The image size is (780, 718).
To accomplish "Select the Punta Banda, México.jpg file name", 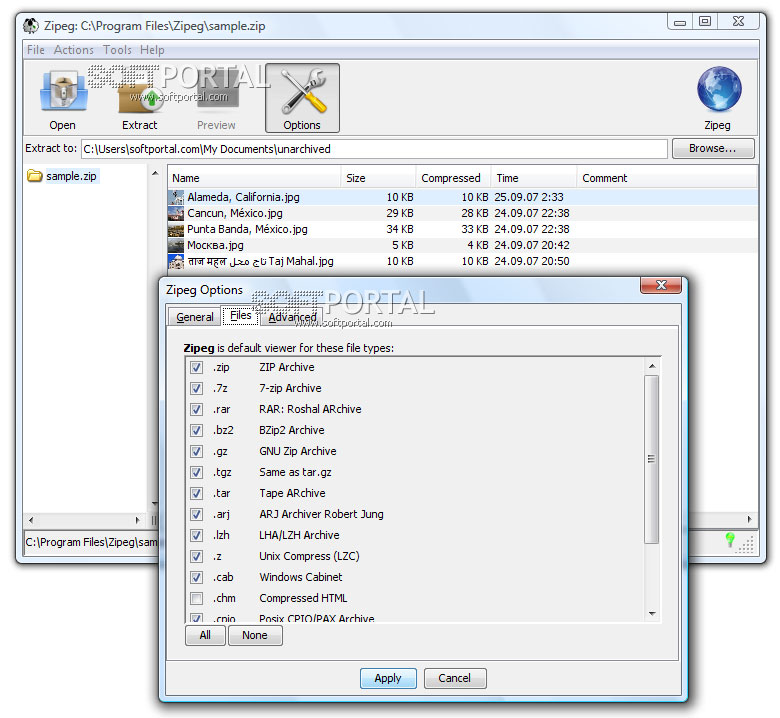I will coord(247,229).
